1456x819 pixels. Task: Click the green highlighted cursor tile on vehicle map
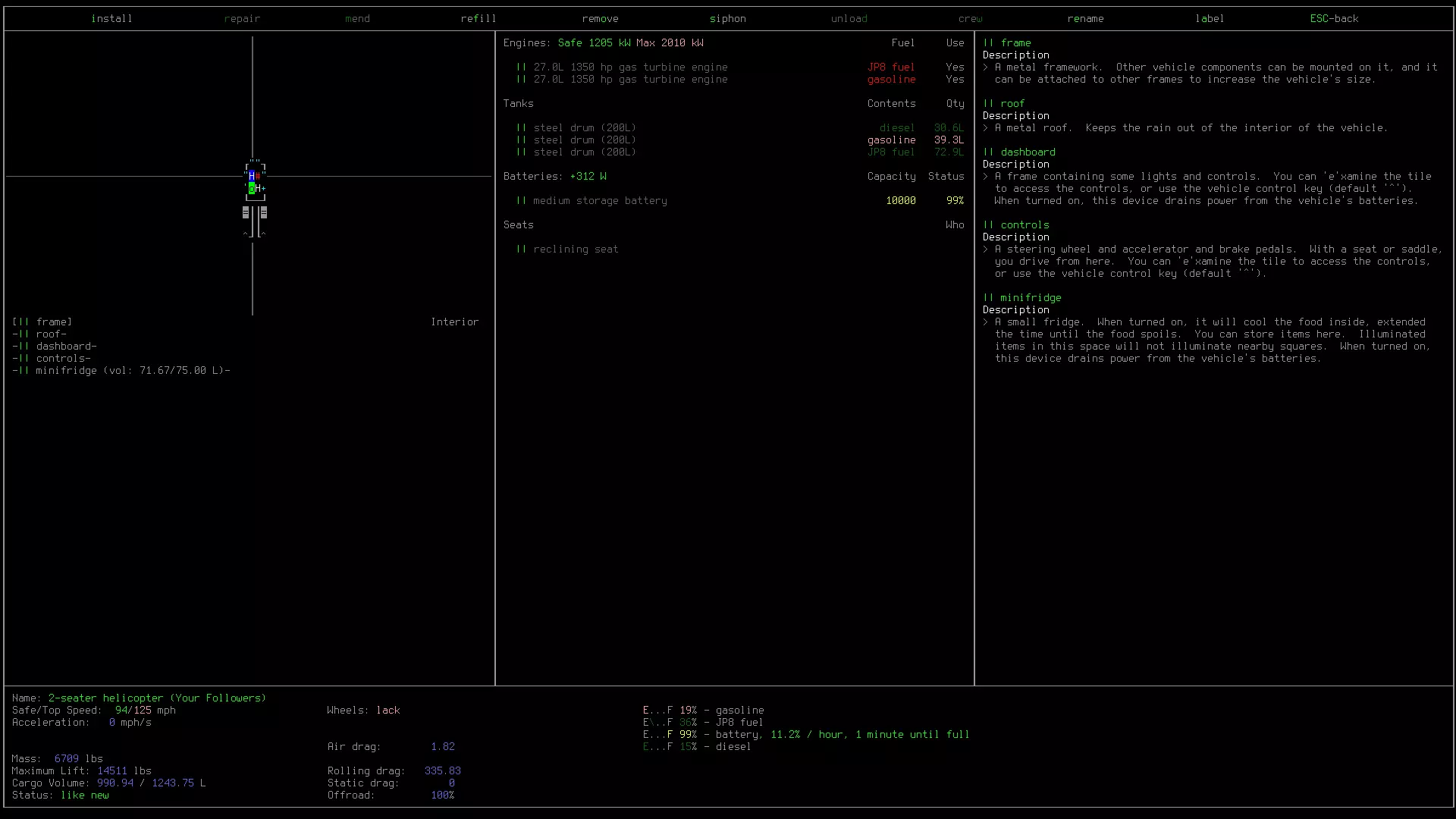coord(252,188)
